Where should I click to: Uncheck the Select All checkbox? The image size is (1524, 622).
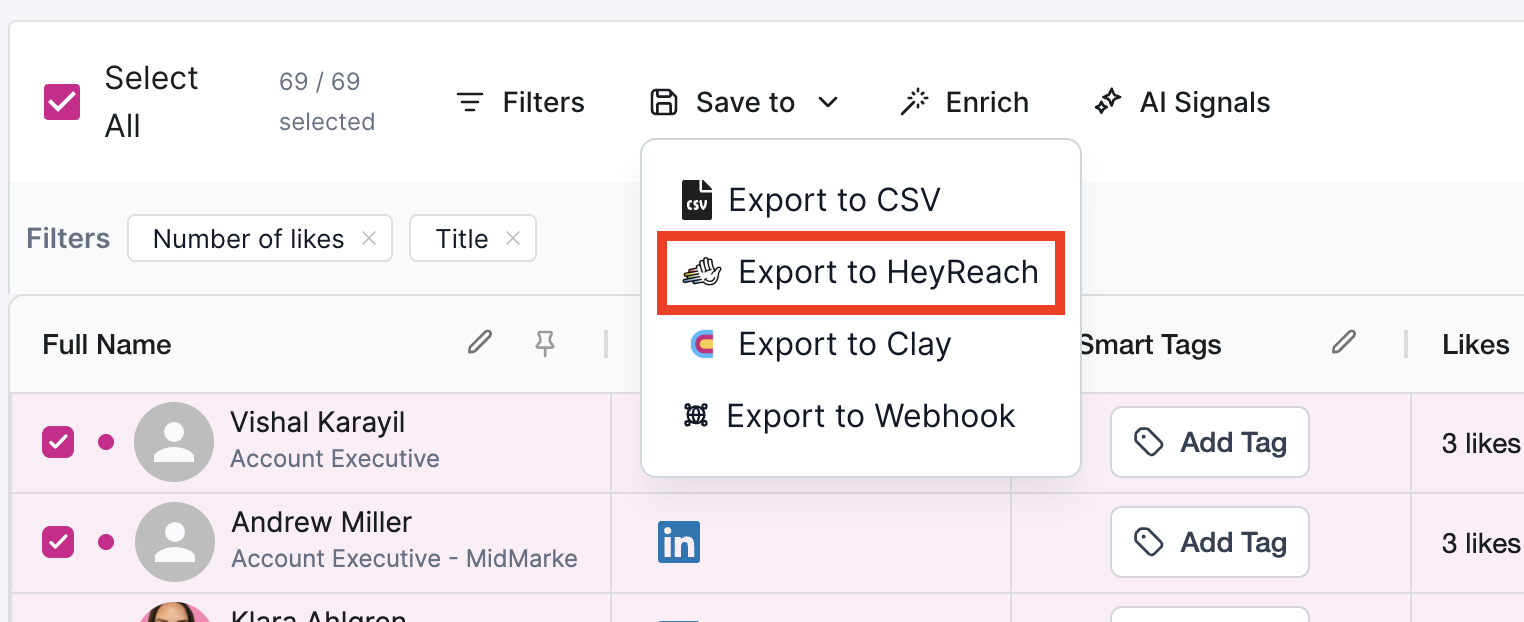click(x=62, y=102)
